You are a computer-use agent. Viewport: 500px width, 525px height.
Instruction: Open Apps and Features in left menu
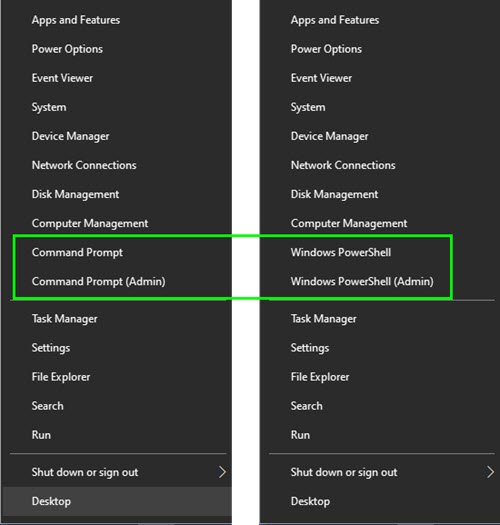(76, 20)
